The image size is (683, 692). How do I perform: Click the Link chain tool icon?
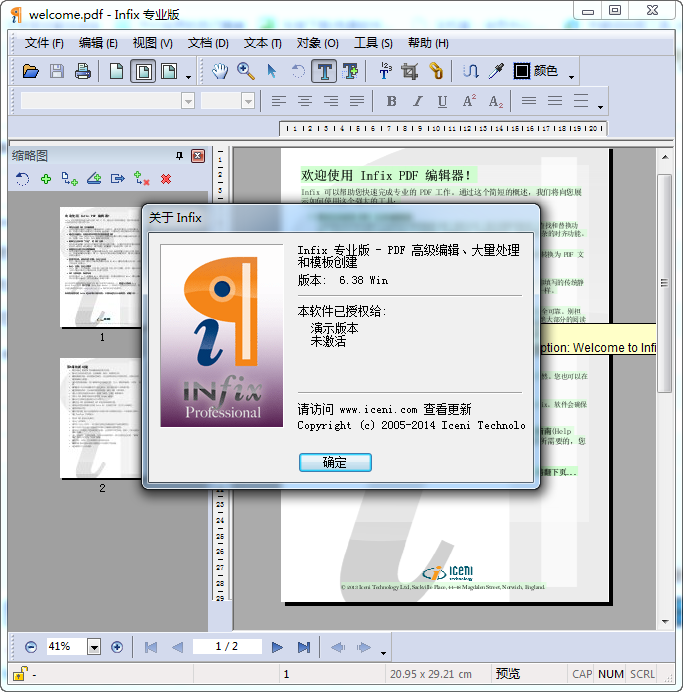tap(436, 71)
